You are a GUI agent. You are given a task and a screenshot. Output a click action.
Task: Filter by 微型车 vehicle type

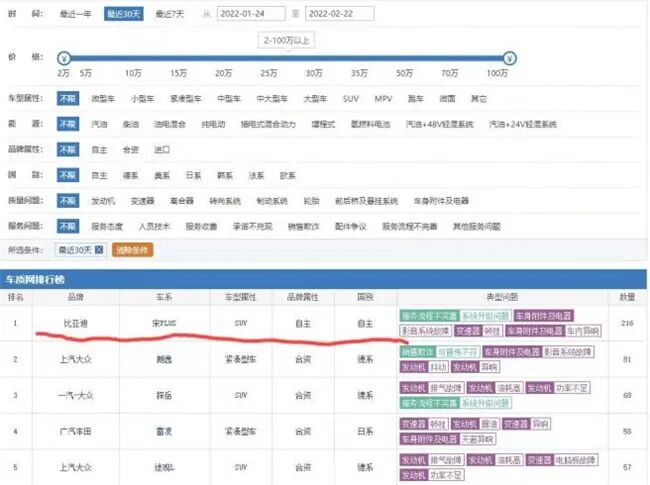pos(103,99)
